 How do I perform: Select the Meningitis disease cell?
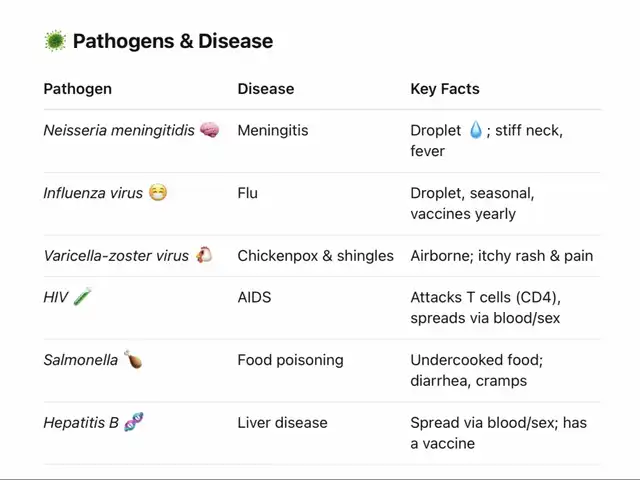273,131
